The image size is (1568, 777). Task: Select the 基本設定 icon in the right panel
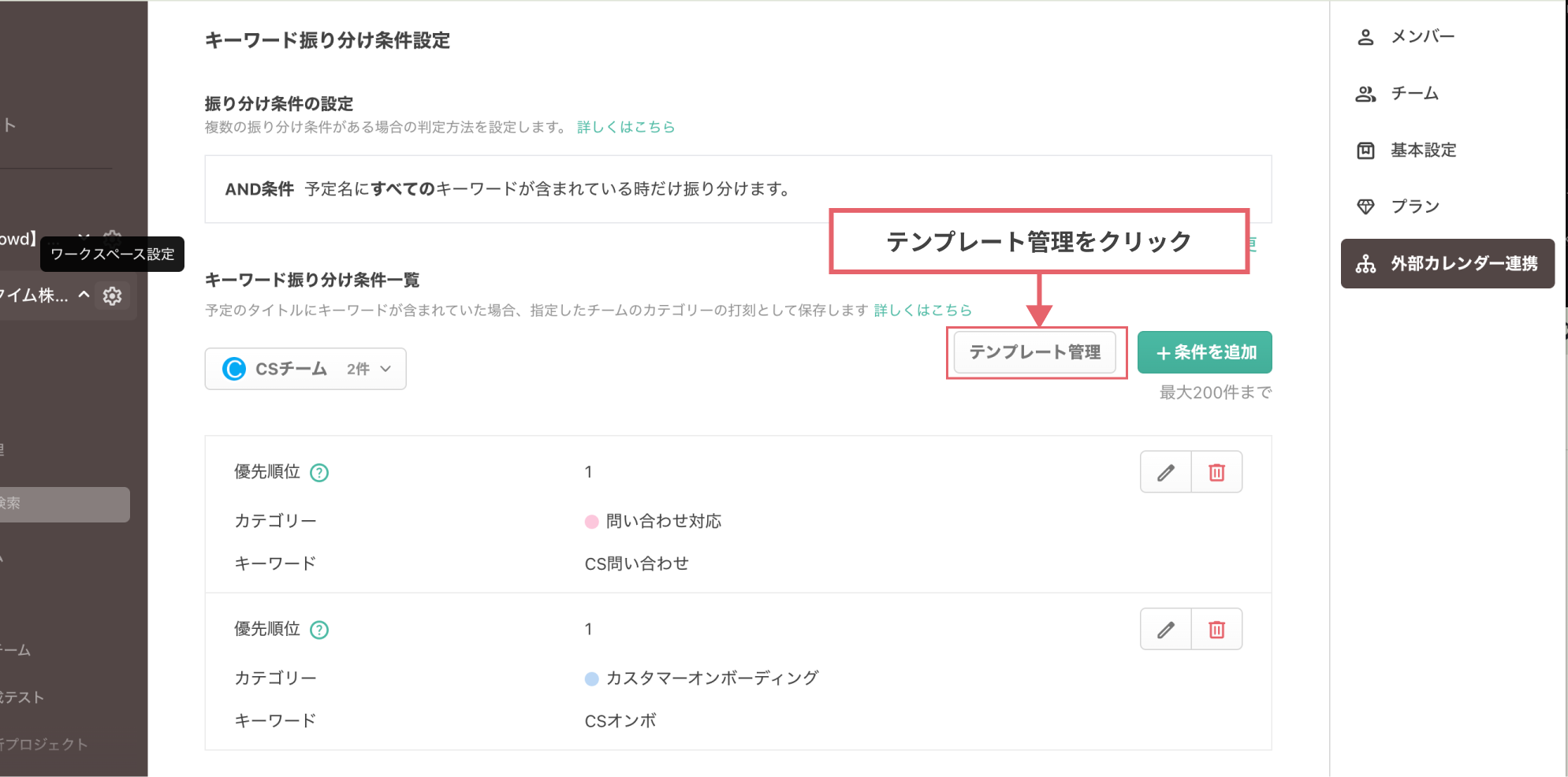(1365, 151)
